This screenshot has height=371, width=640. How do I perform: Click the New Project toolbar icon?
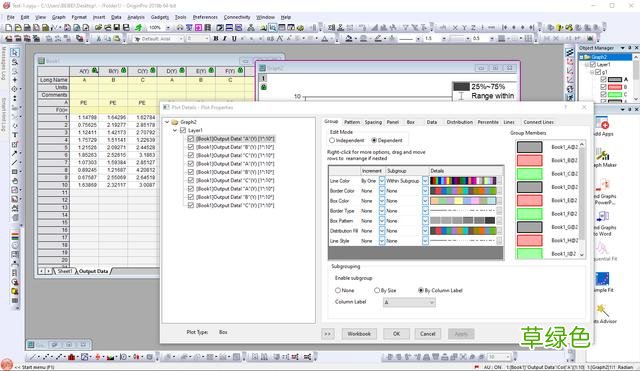(x=9, y=28)
